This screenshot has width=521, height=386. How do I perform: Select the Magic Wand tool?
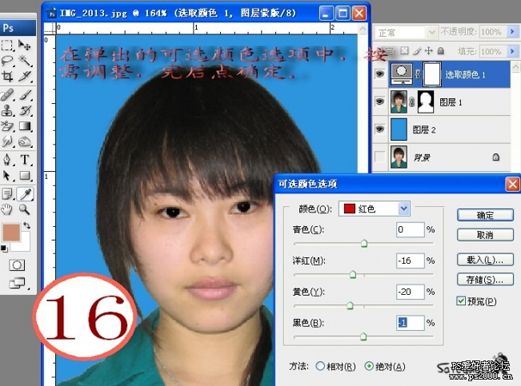24,61
